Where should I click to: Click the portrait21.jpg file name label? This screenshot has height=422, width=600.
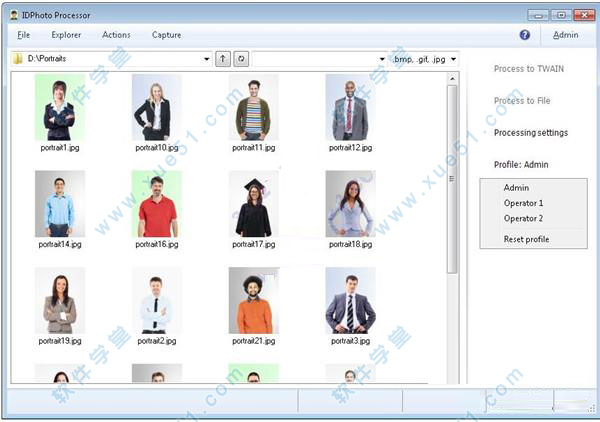pos(254,341)
